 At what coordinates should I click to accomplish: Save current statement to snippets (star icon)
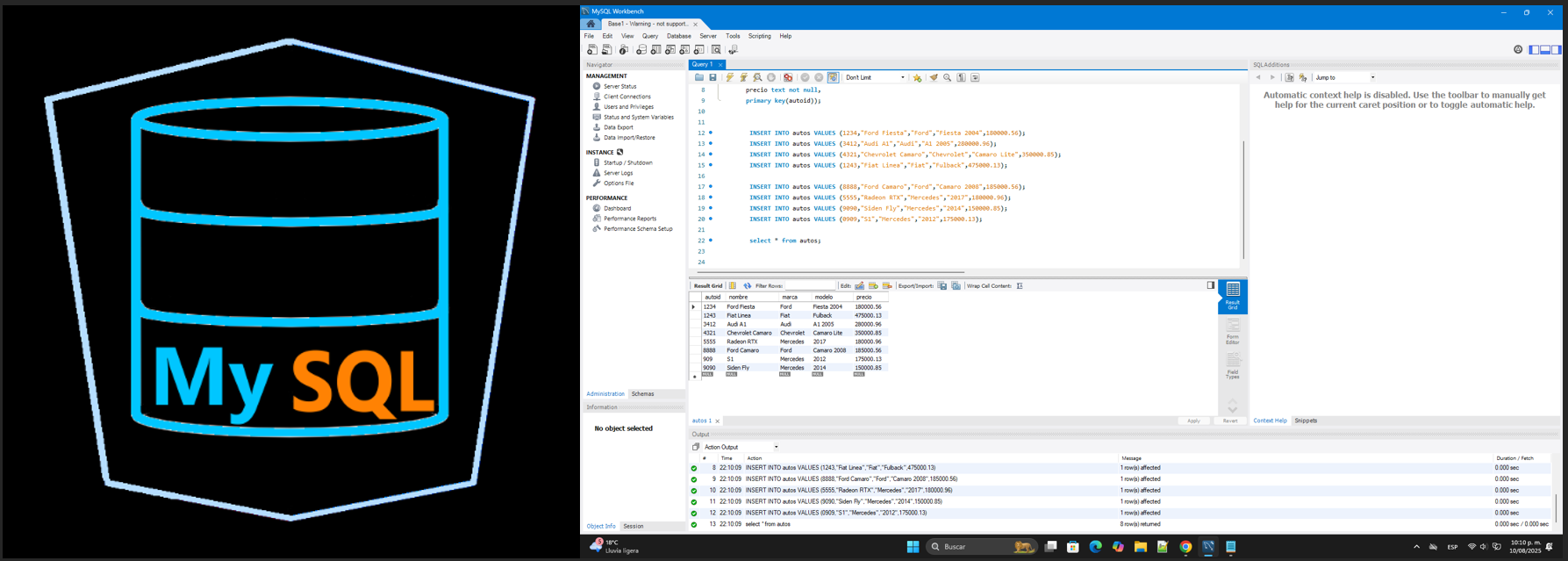pos(918,77)
